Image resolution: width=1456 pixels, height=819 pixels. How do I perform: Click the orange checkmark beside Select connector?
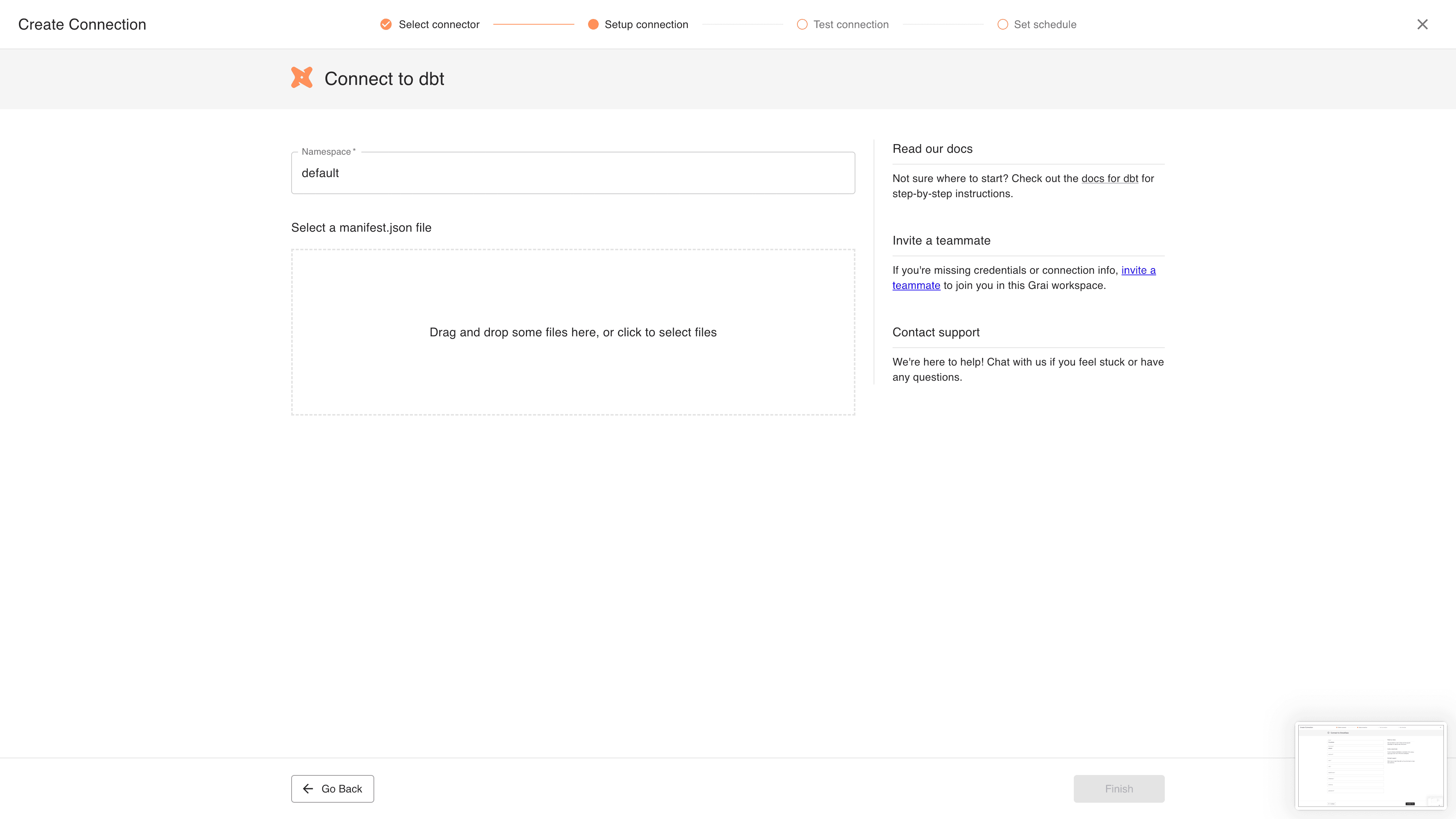[386, 24]
